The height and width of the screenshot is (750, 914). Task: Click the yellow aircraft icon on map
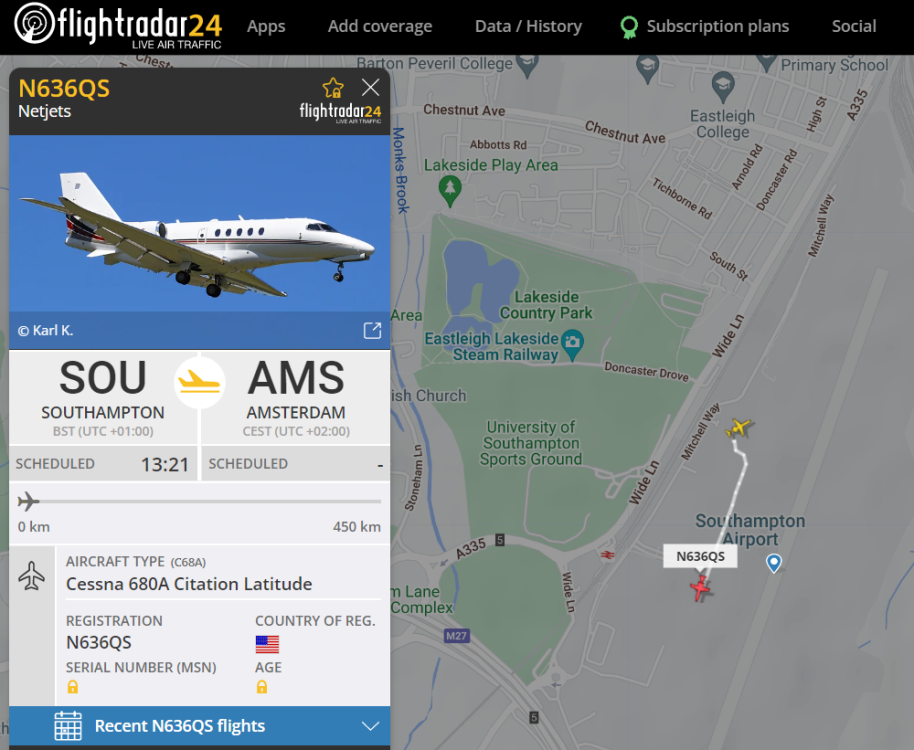point(739,428)
